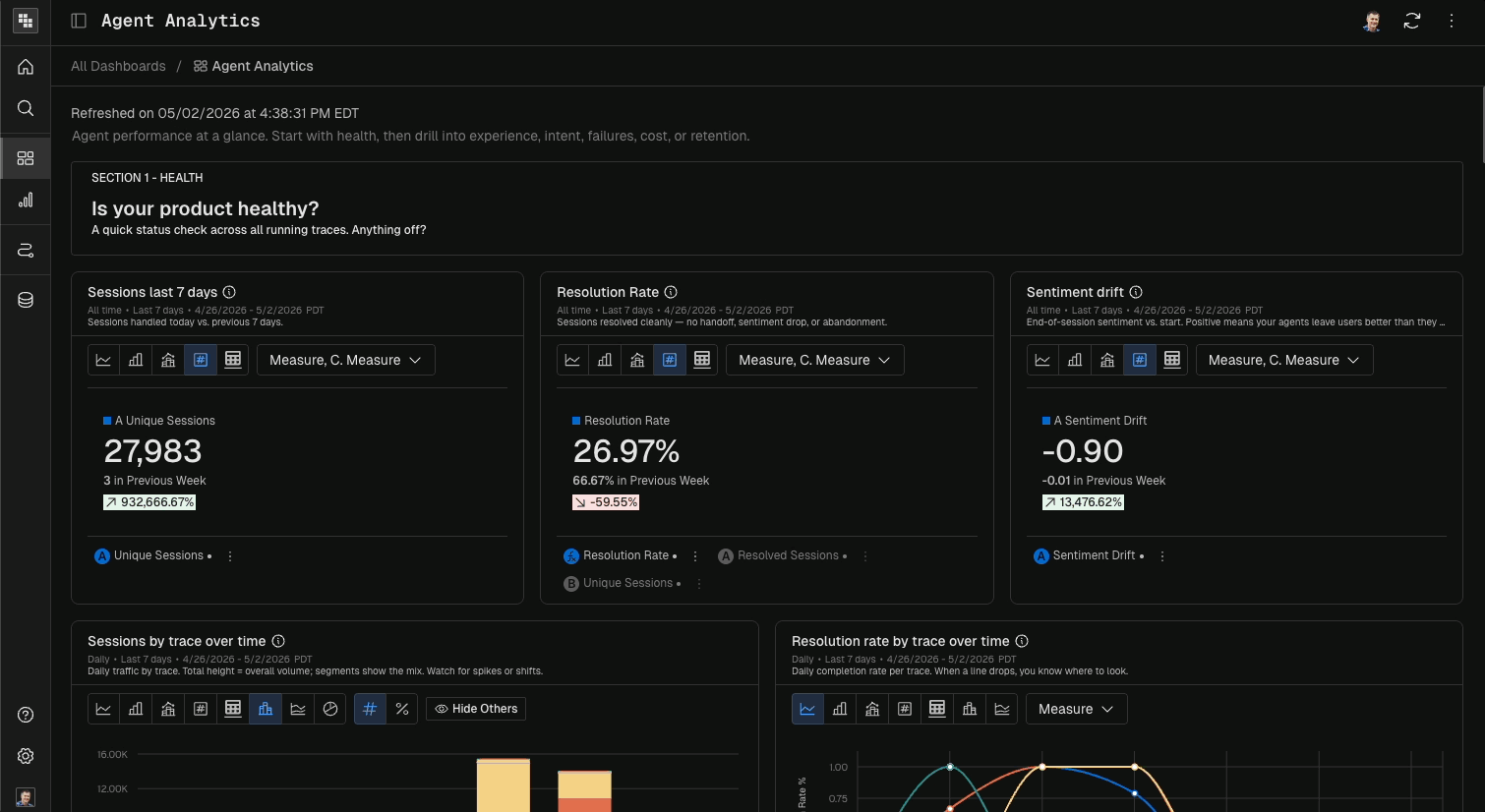Open the user avatar in the top bar
1485x812 pixels.
click(x=1373, y=21)
